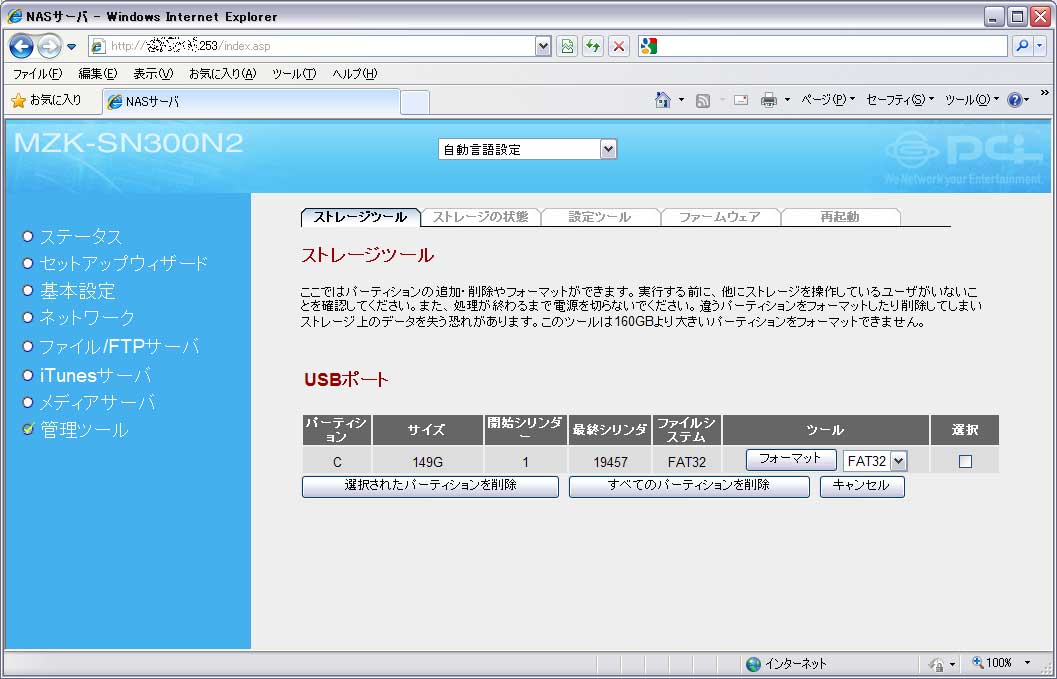Open ネットワーク in the sidebar

[x=87, y=317]
